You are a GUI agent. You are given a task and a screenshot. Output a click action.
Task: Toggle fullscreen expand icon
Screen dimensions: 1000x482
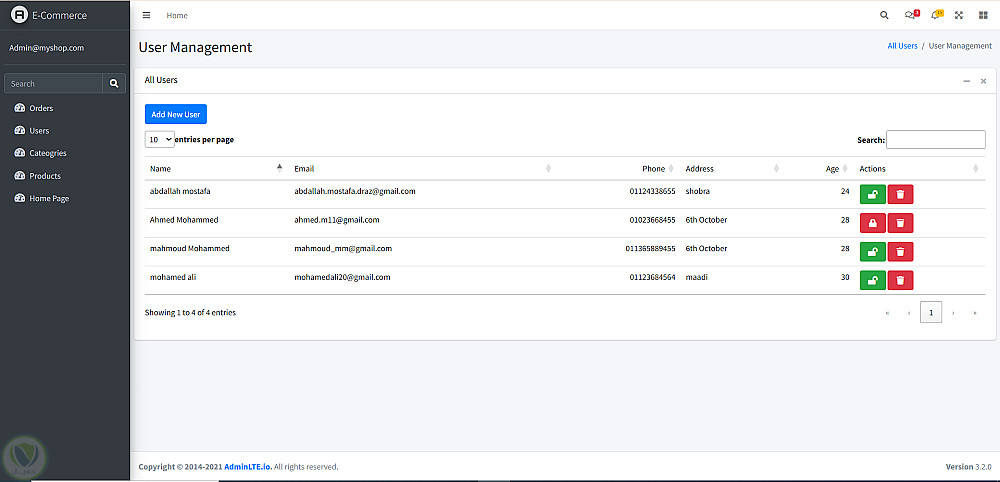pos(959,15)
